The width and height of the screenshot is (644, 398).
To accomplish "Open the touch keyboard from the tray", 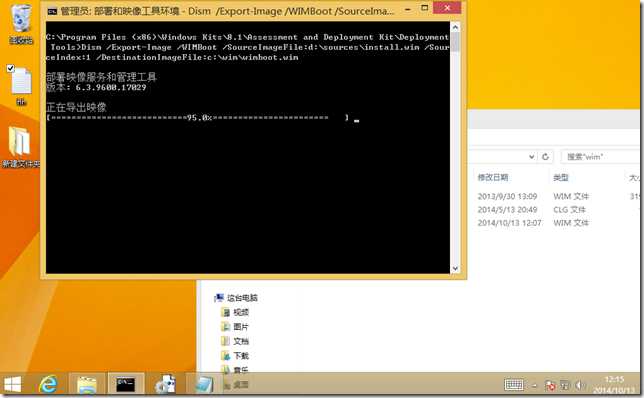I will pos(514,385).
